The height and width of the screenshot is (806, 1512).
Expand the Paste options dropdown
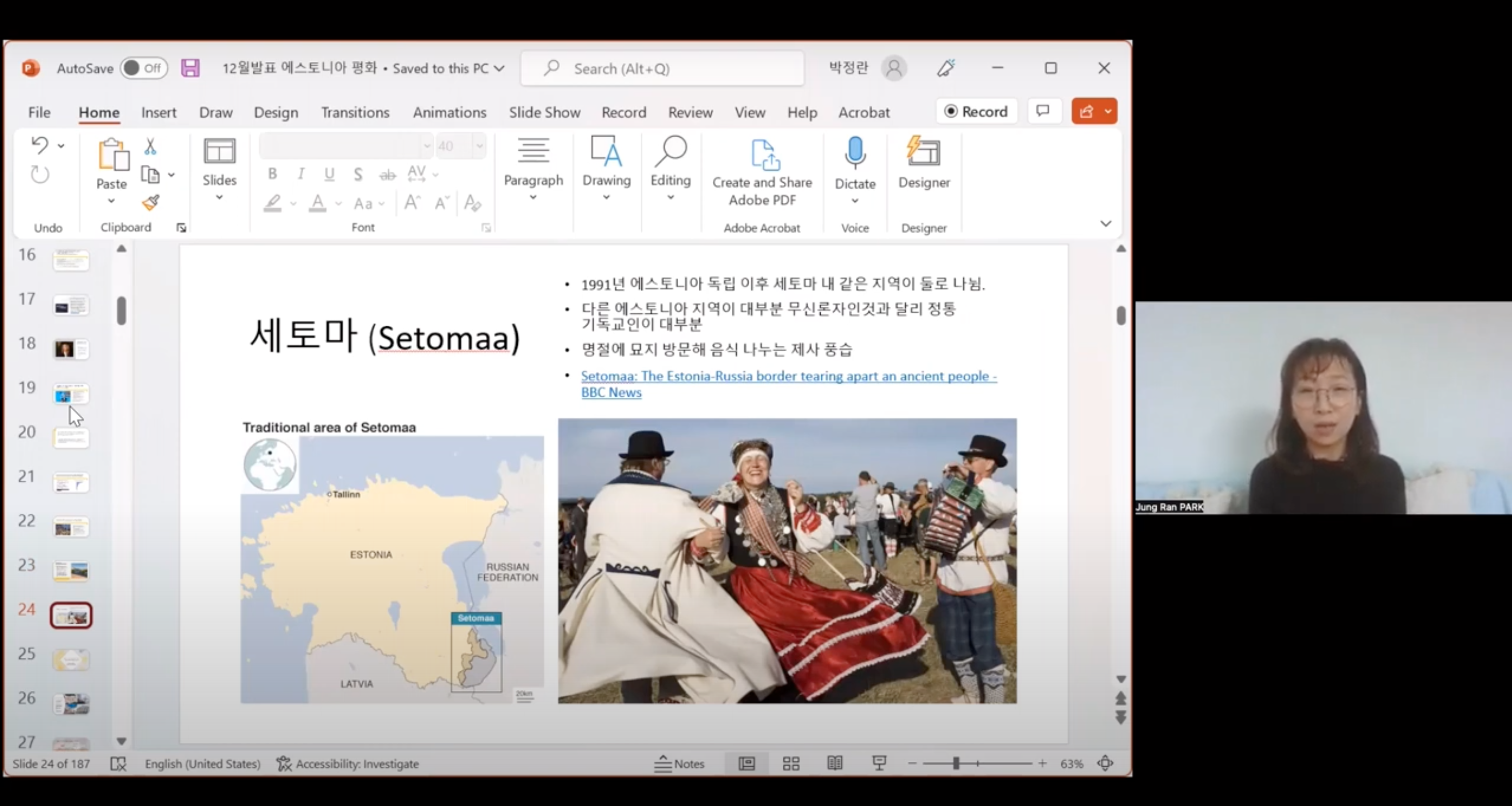(111, 201)
